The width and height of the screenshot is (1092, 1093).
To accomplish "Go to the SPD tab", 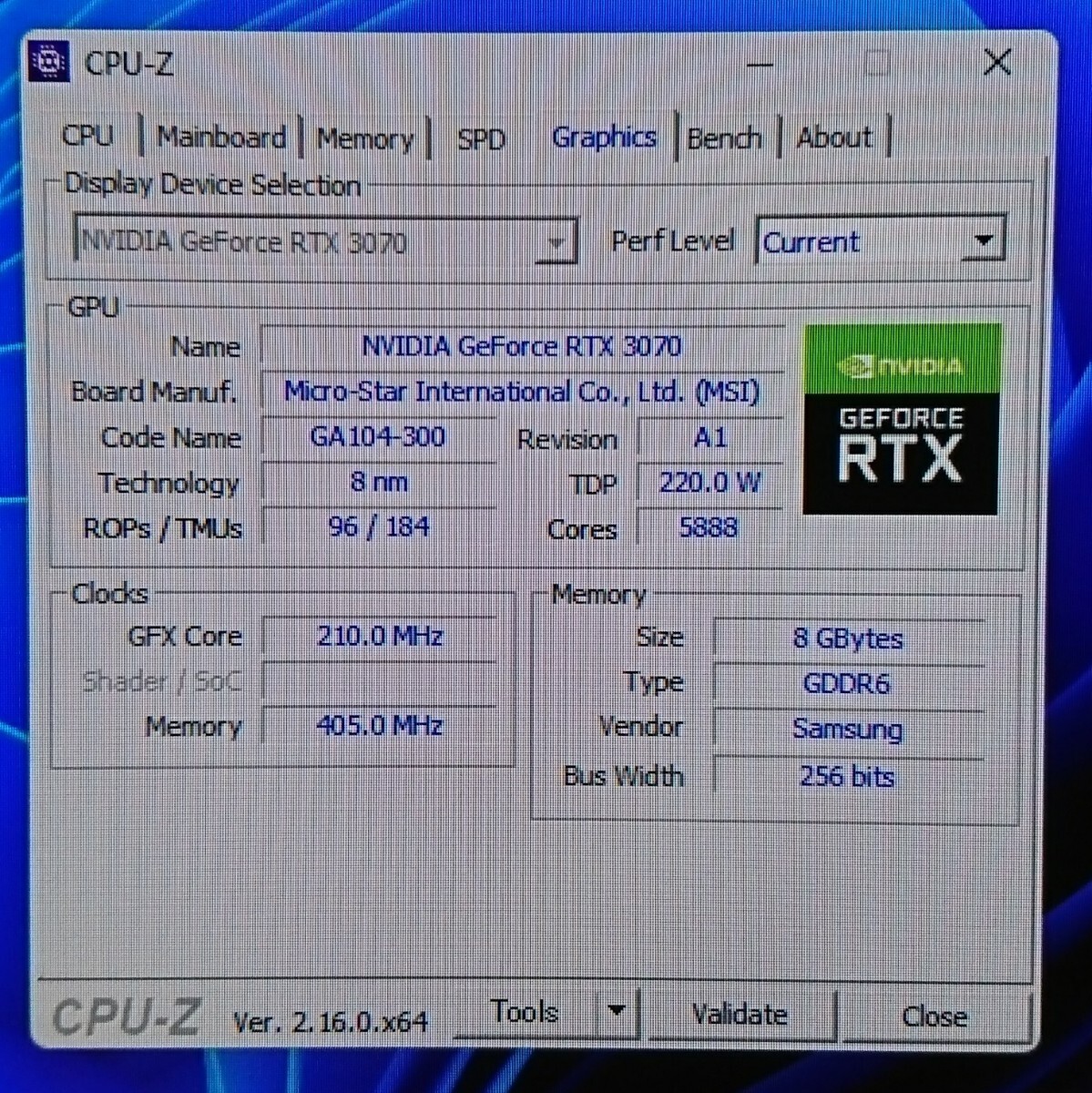I will pos(482,139).
